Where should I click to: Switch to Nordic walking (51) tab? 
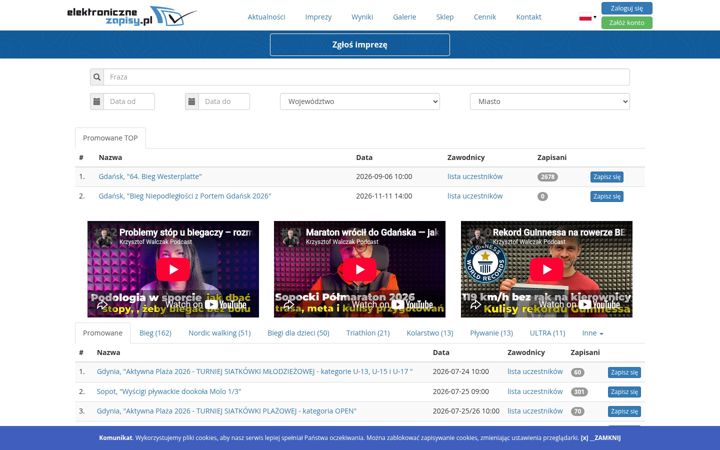pyautogui.click(x=219, y=333)
